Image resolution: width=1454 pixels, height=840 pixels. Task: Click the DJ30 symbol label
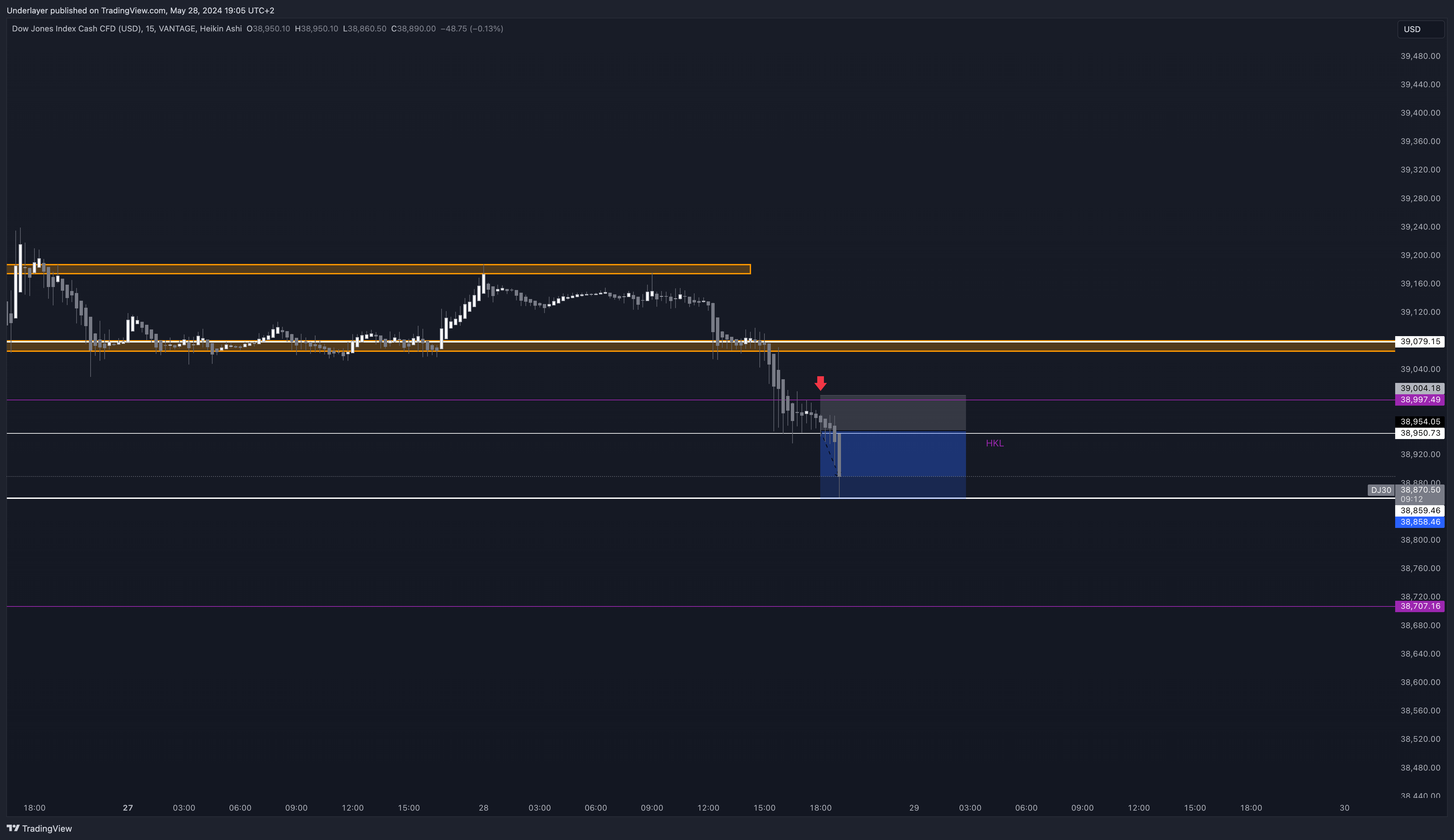point(1381,490)
